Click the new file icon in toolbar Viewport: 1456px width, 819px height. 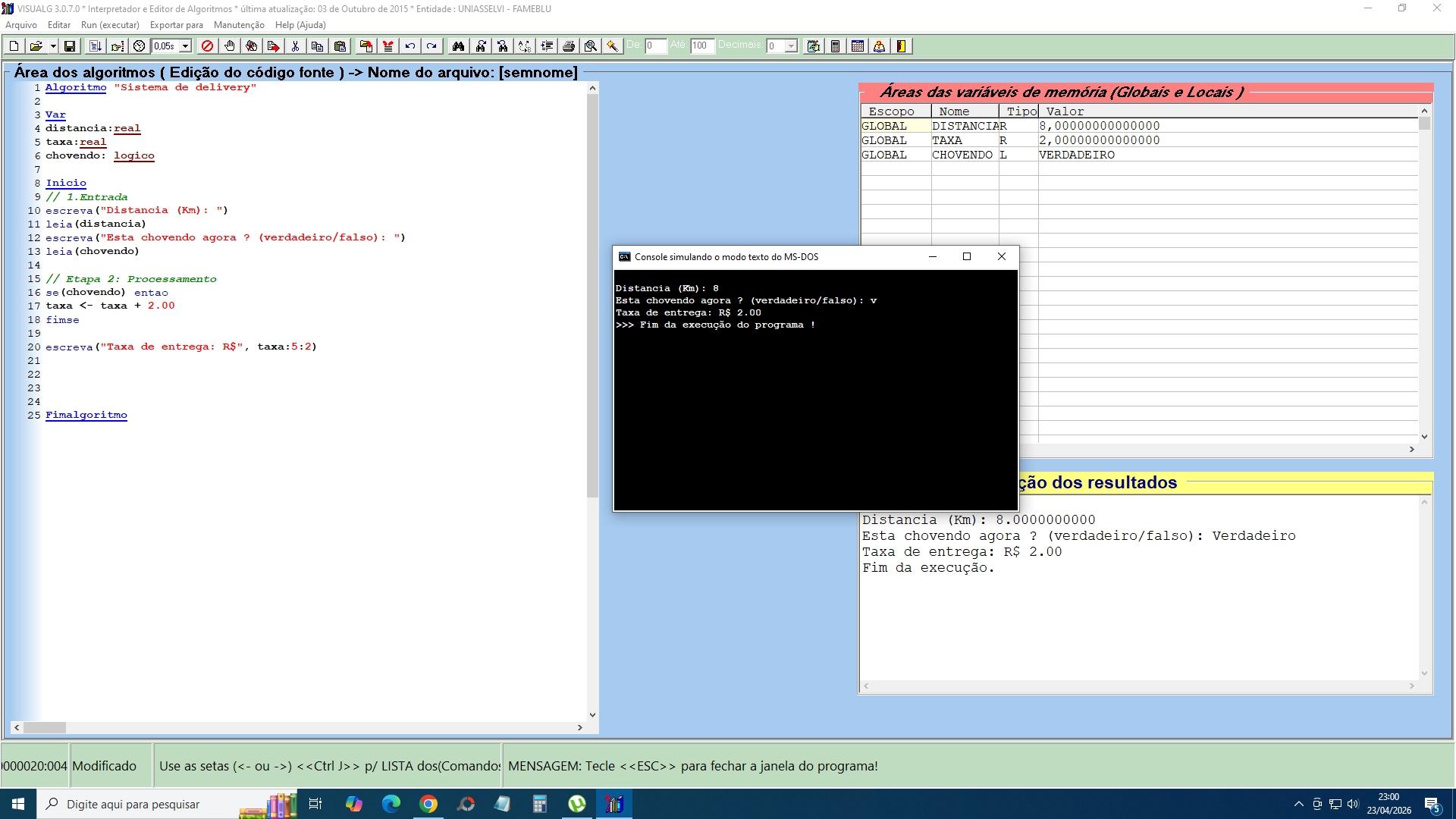[14, 46]
